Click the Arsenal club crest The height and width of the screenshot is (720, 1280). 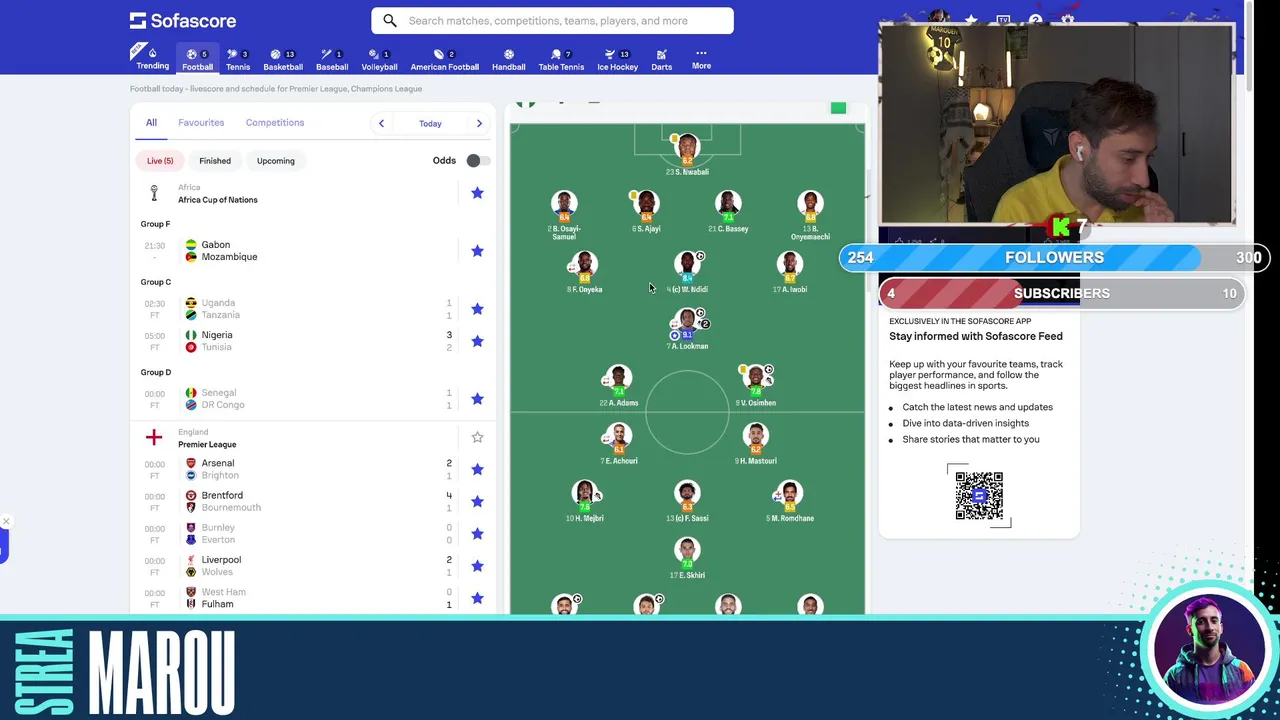coord(191,463)
